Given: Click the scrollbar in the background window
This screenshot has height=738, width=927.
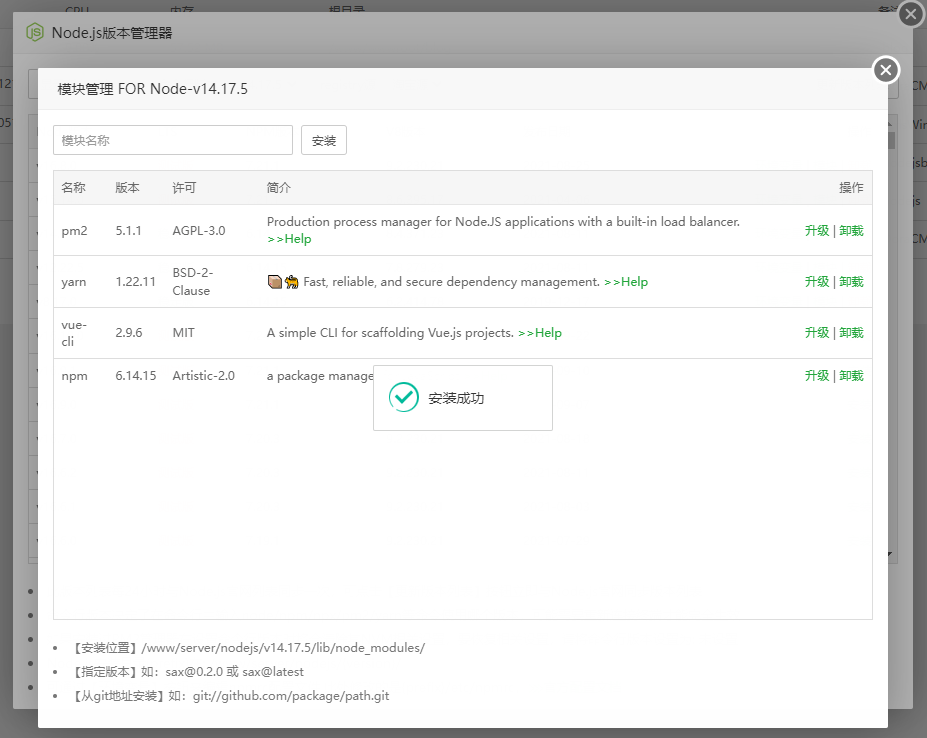Looking at the screenshot, I should point(892,140).
